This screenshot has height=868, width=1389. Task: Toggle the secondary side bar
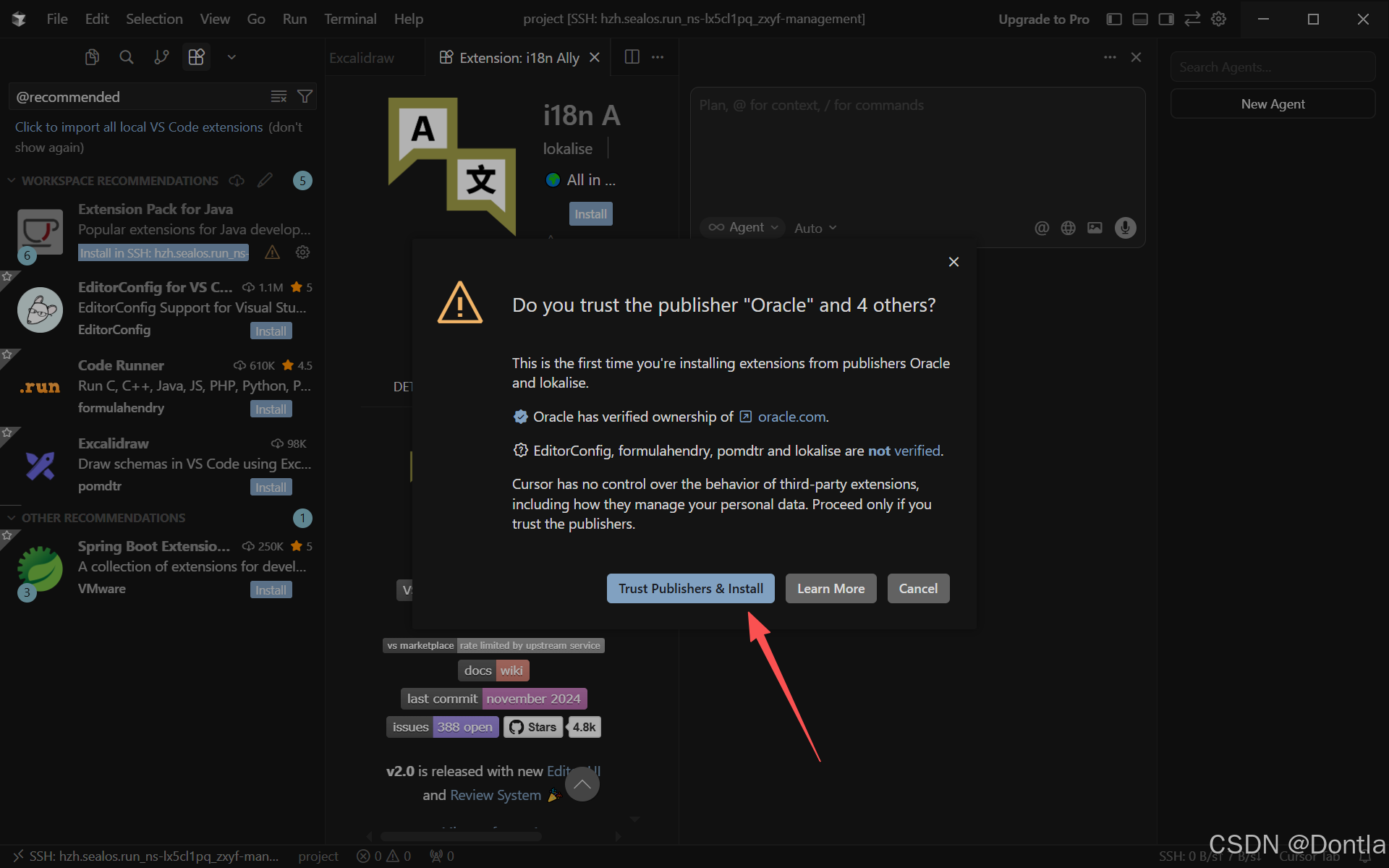point(1166,19)
